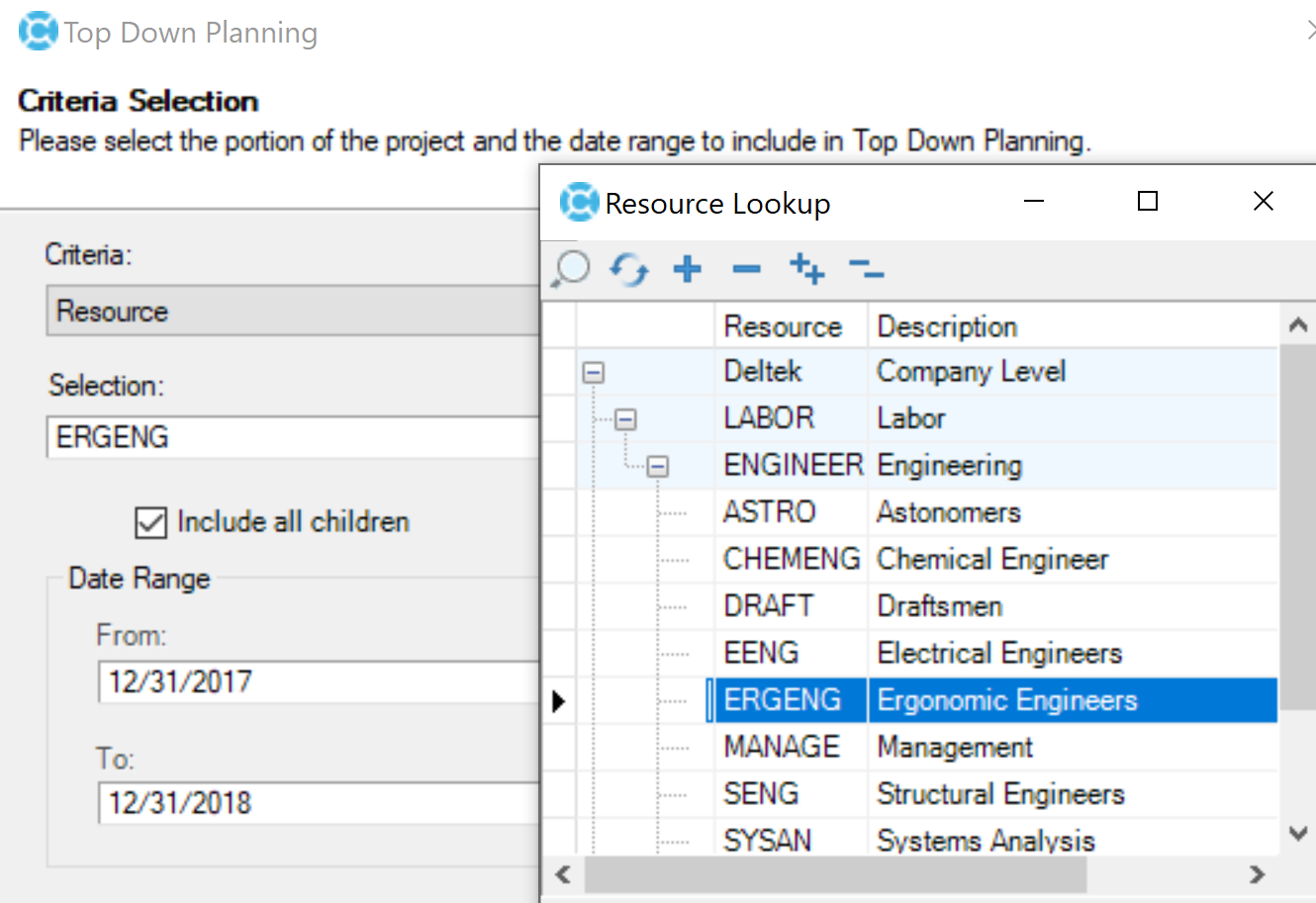Screen dimensions: 1316x903
Task: Click the double minus collapse all icon
Action: pos(866,268)
